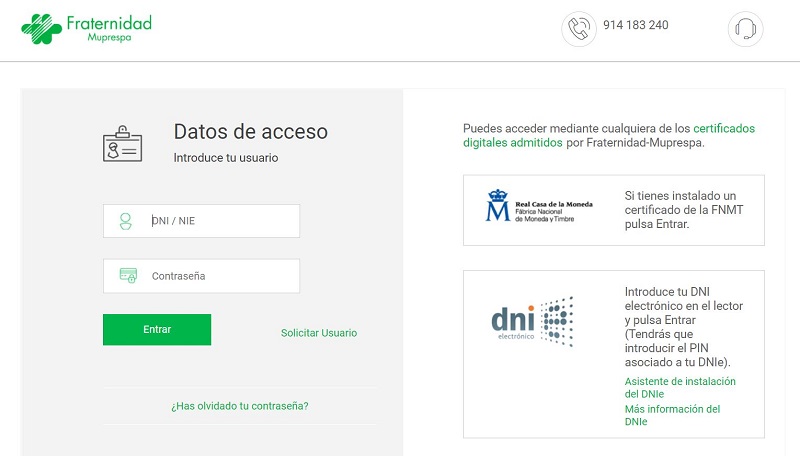Click the DNI electrónico logo
This screenshot has height=456, width=800.
click(x=532, y=321)
